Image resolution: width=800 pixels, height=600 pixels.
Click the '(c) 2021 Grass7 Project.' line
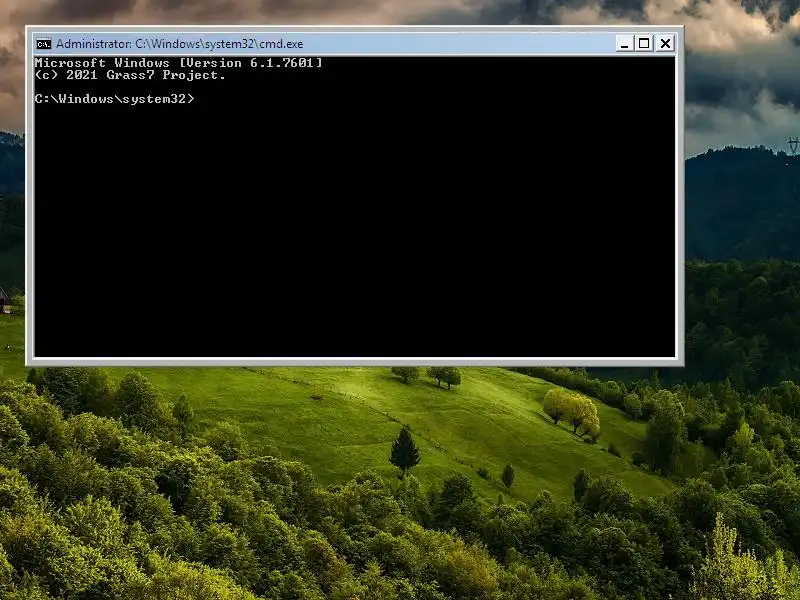point(130,75)
